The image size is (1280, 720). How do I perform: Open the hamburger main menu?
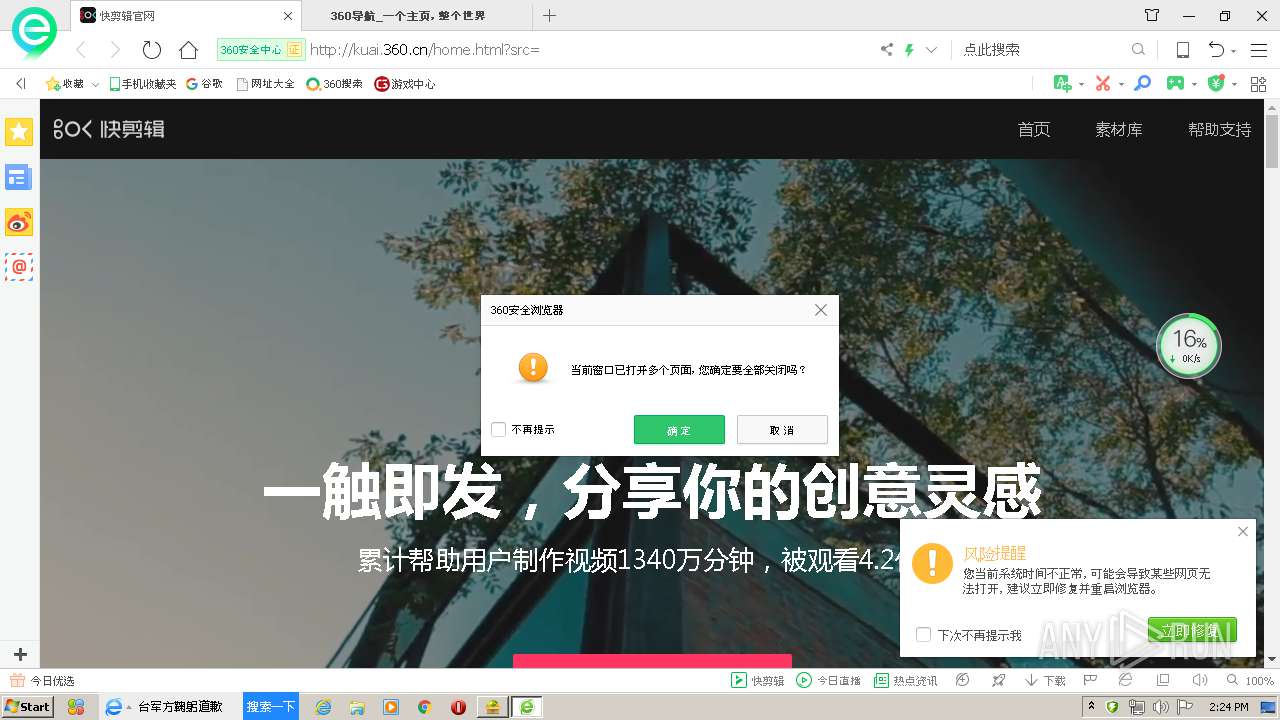(1259, 49)
